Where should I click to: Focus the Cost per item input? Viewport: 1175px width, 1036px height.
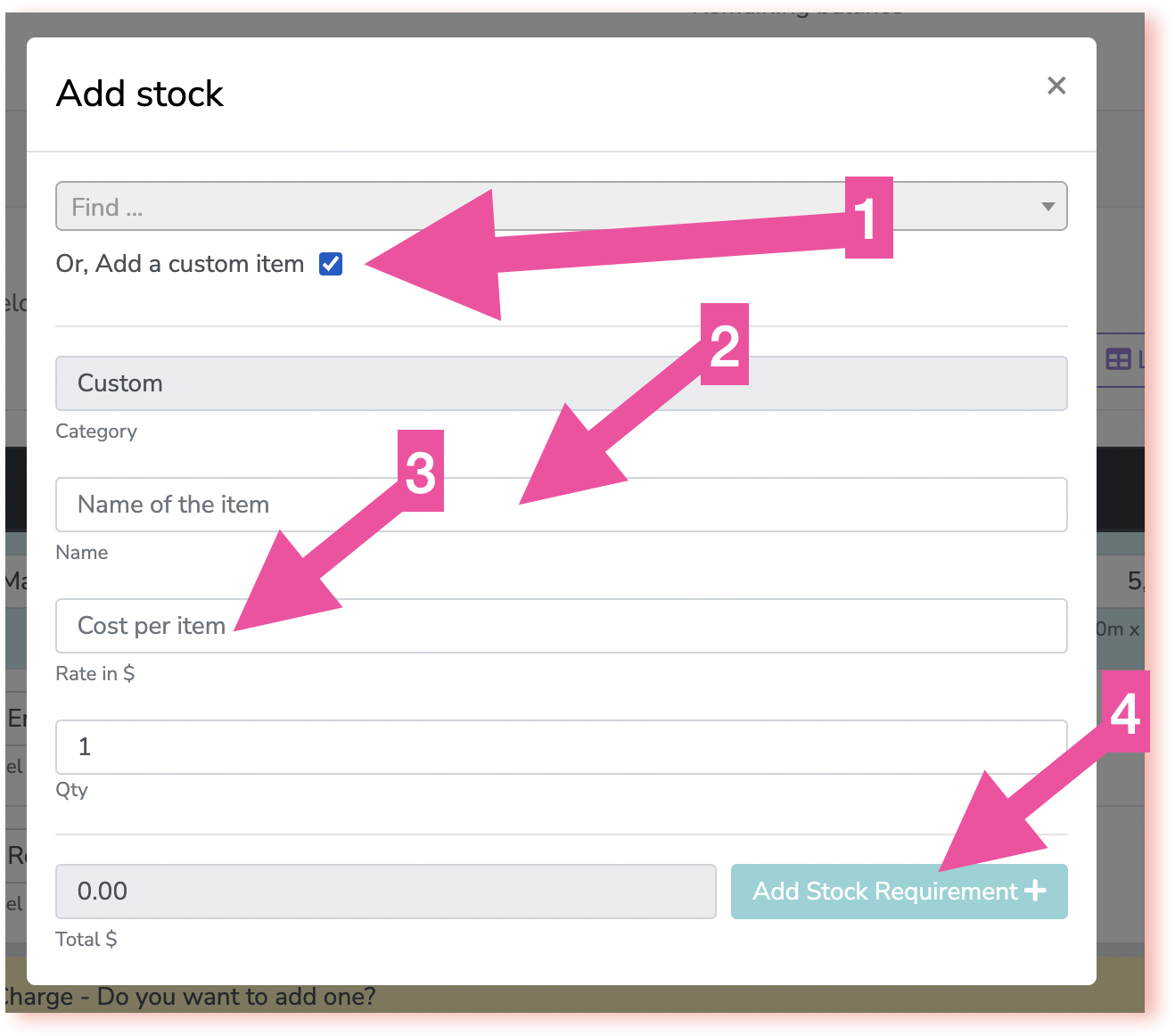point(561,626)
